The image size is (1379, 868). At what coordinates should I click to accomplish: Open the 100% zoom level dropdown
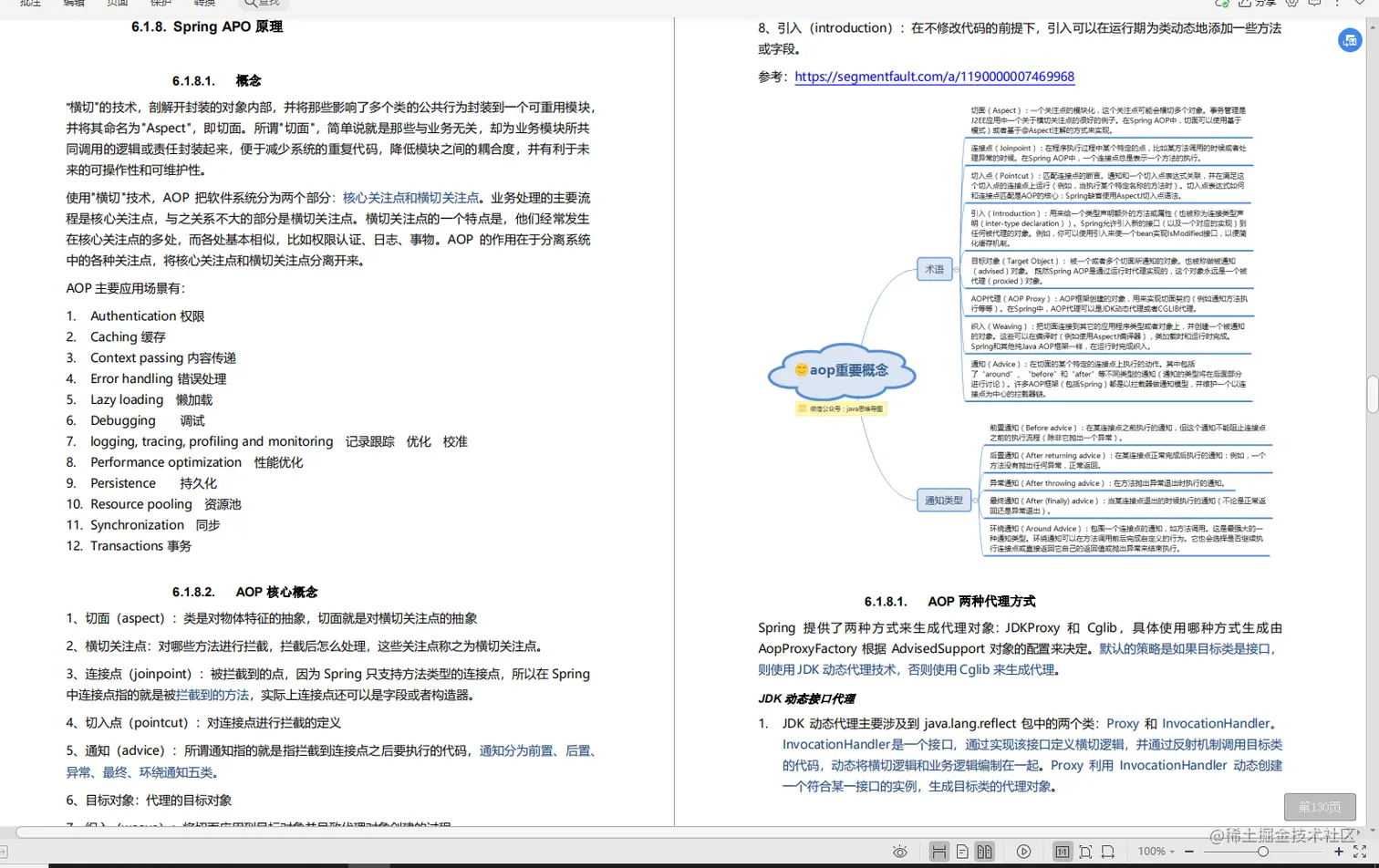click(x=1156, y=851)
